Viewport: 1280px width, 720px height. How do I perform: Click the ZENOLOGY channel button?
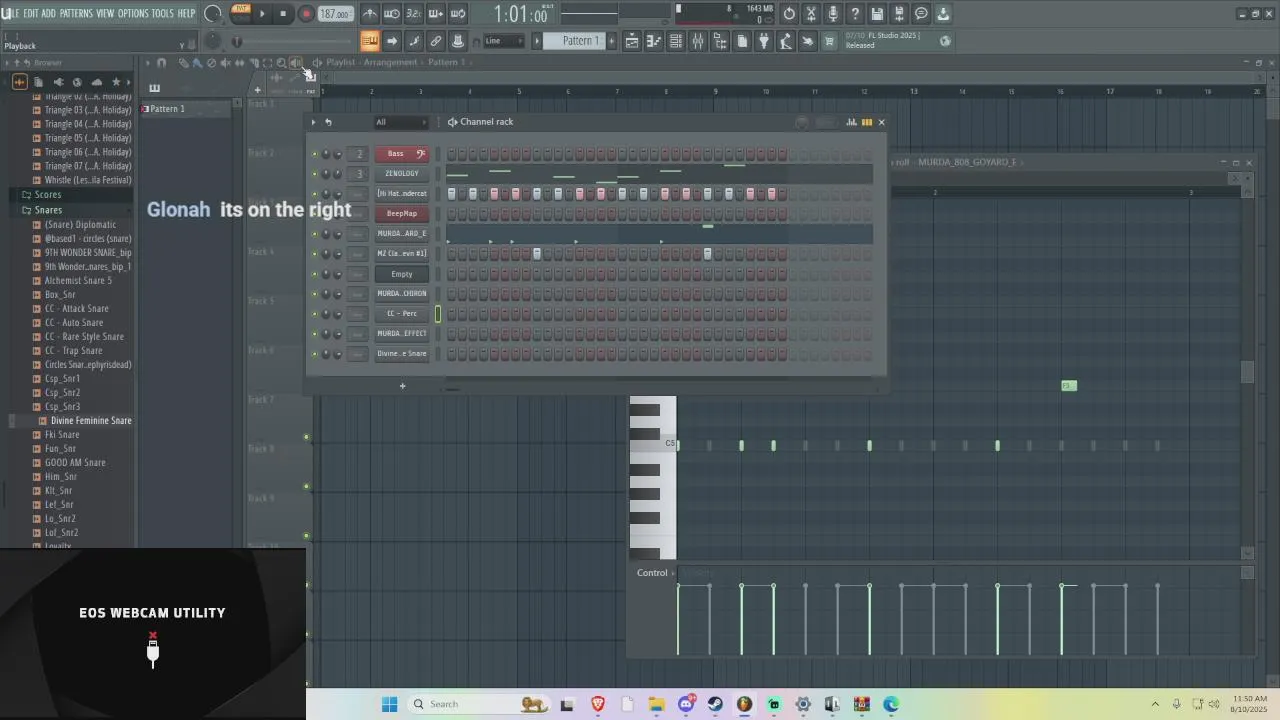(x=402, y=174)
